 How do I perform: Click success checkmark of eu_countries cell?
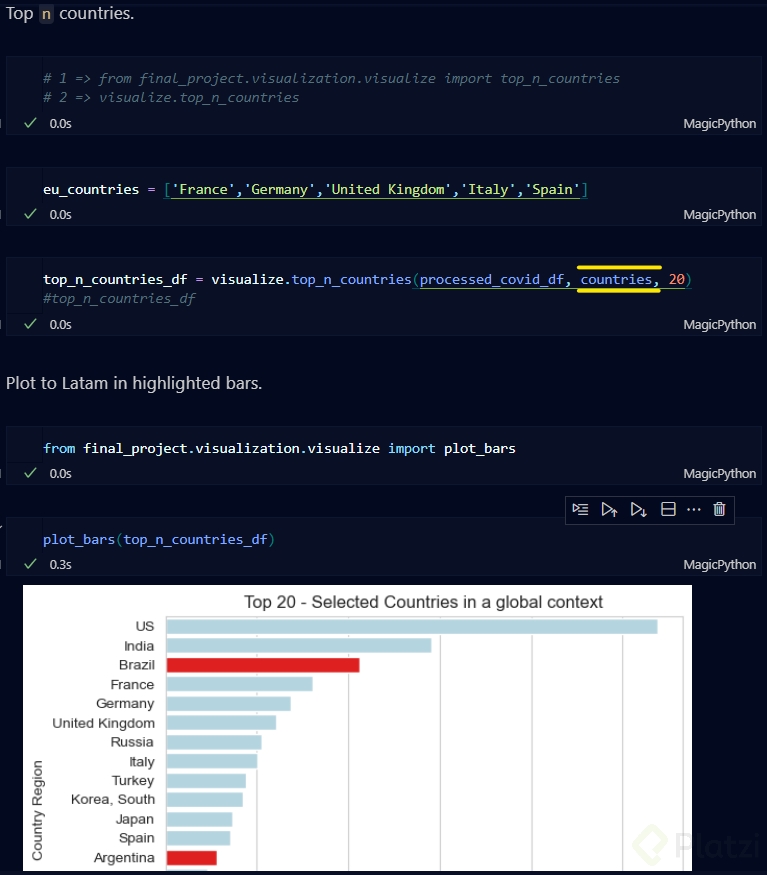tap(30, 214)
